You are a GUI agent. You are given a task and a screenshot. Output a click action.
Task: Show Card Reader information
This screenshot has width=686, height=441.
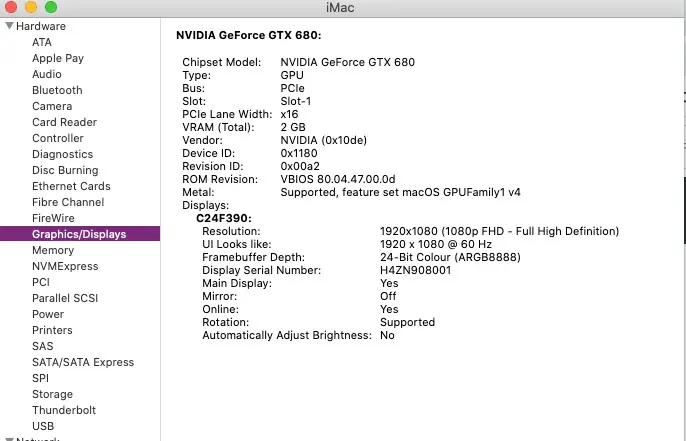pos(64,122)
